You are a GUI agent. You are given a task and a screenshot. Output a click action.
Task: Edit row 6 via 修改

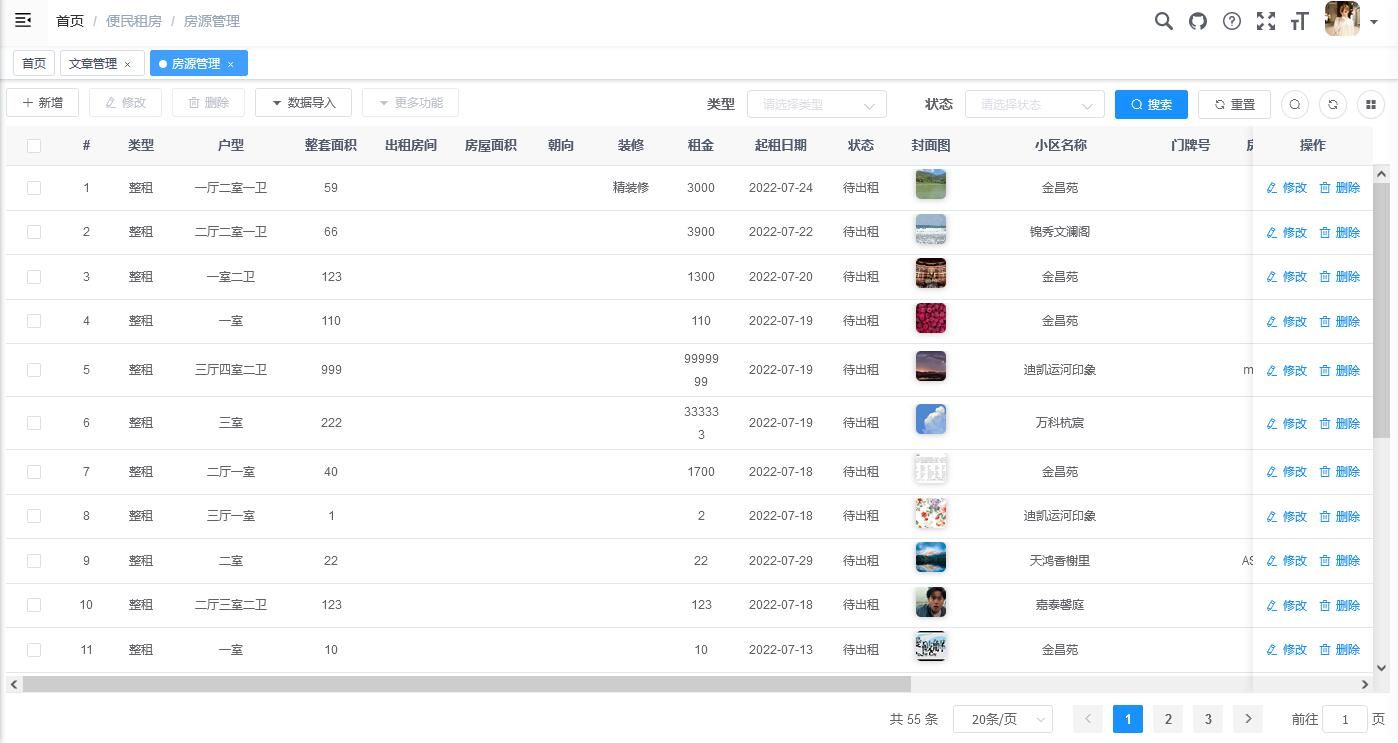point(1286,423)
